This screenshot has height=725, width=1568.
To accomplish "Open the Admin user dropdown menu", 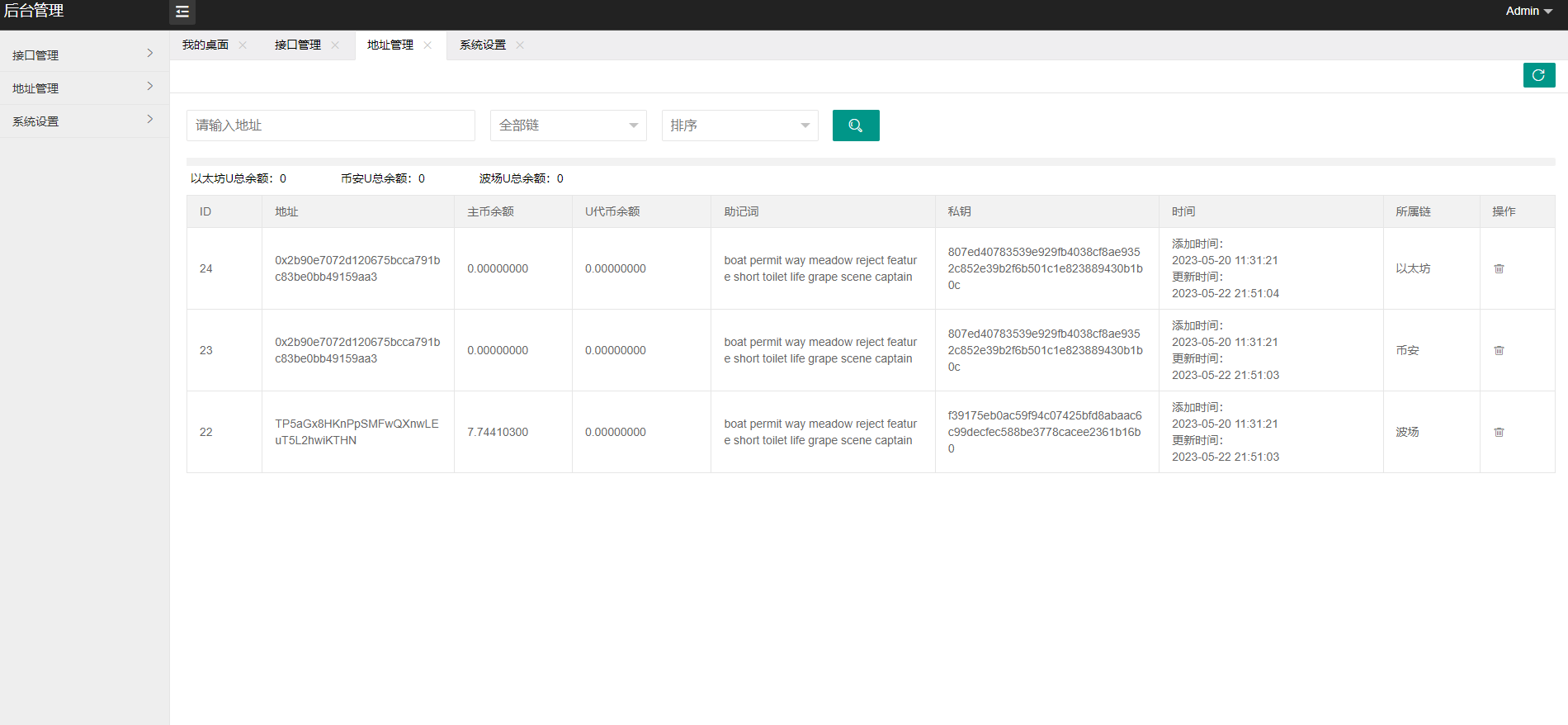I will (1528, 12).
